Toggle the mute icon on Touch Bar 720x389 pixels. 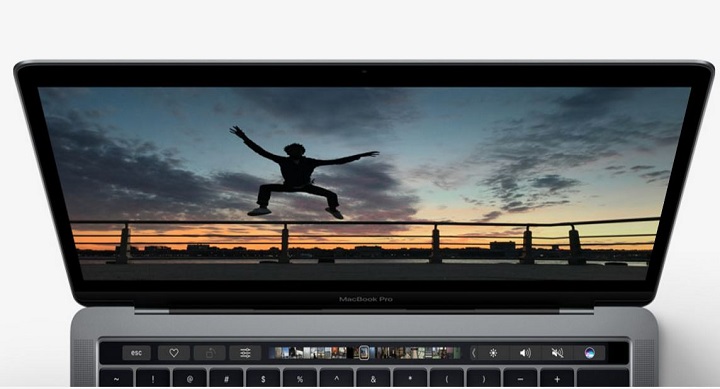tap(557, 353)
